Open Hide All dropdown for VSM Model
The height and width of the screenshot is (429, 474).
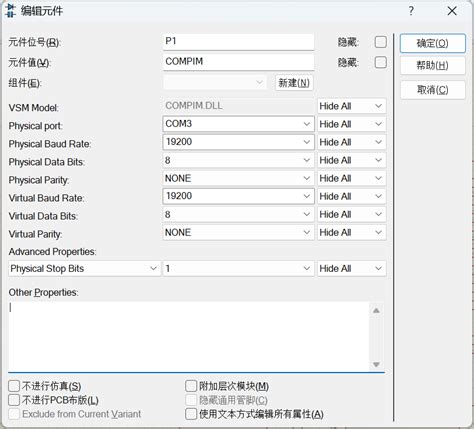click(x=352, y=106)
